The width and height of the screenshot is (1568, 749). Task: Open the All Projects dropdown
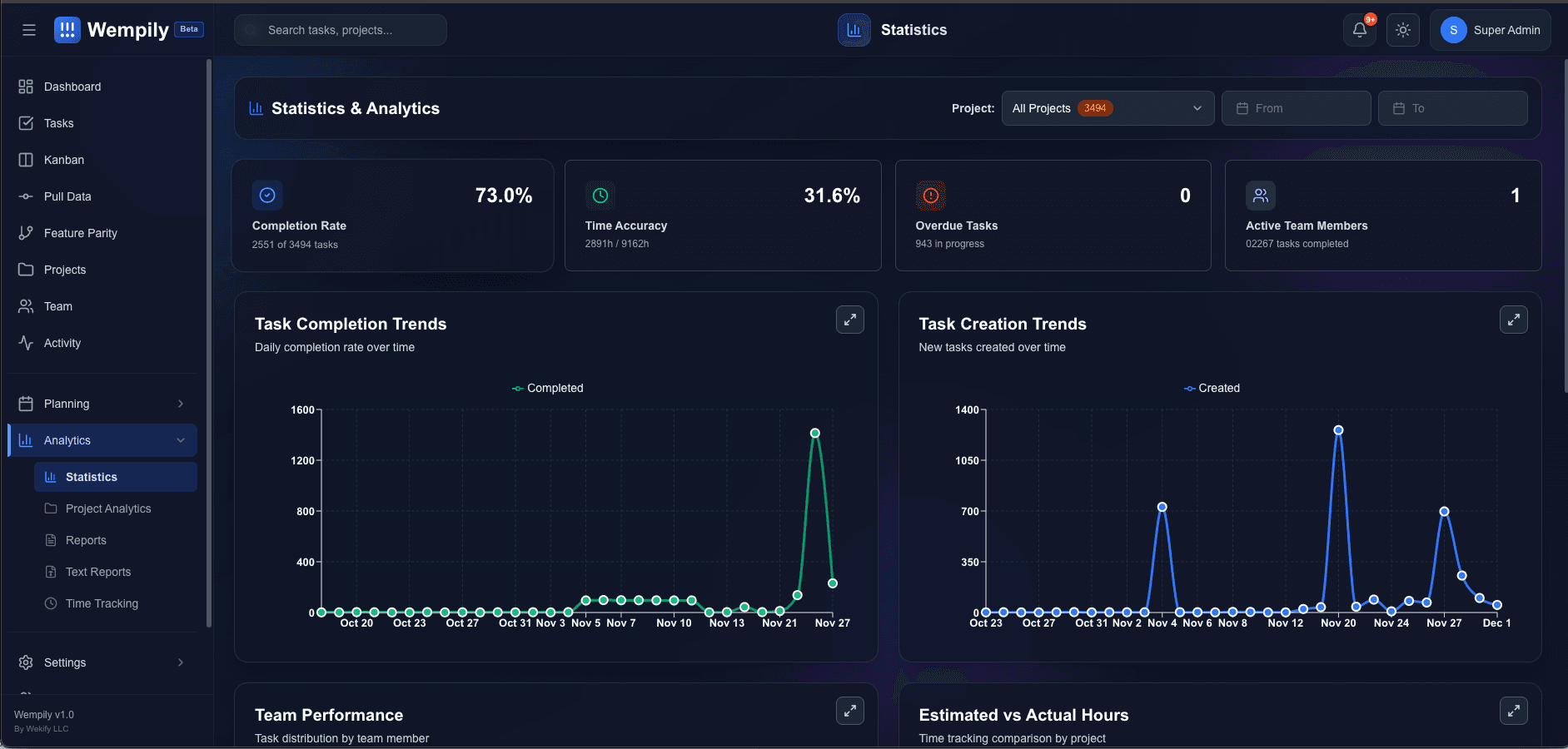[1107, 108]
